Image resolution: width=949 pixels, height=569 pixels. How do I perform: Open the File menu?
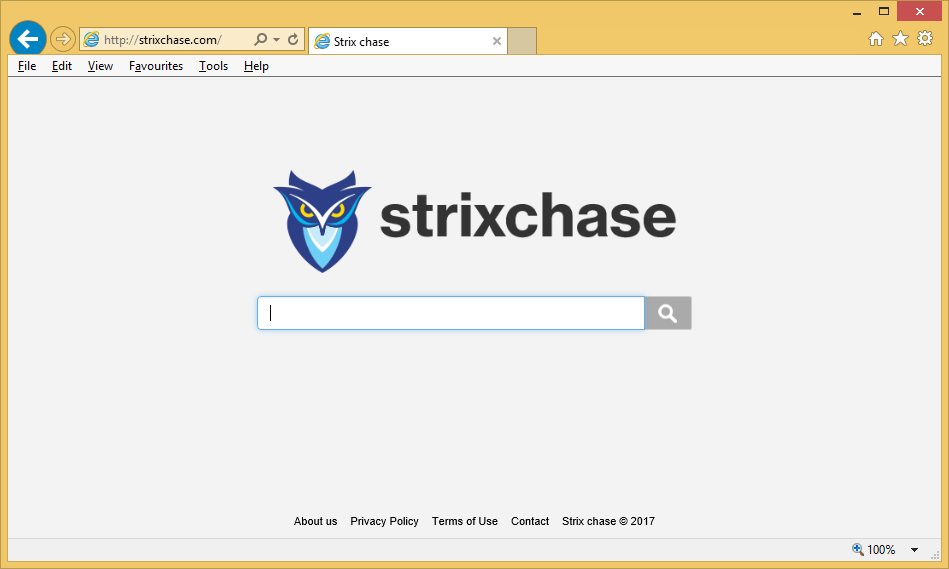point(27,66)
